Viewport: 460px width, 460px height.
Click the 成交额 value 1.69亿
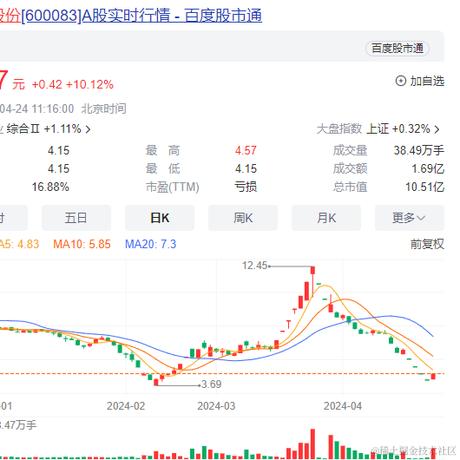428,169
